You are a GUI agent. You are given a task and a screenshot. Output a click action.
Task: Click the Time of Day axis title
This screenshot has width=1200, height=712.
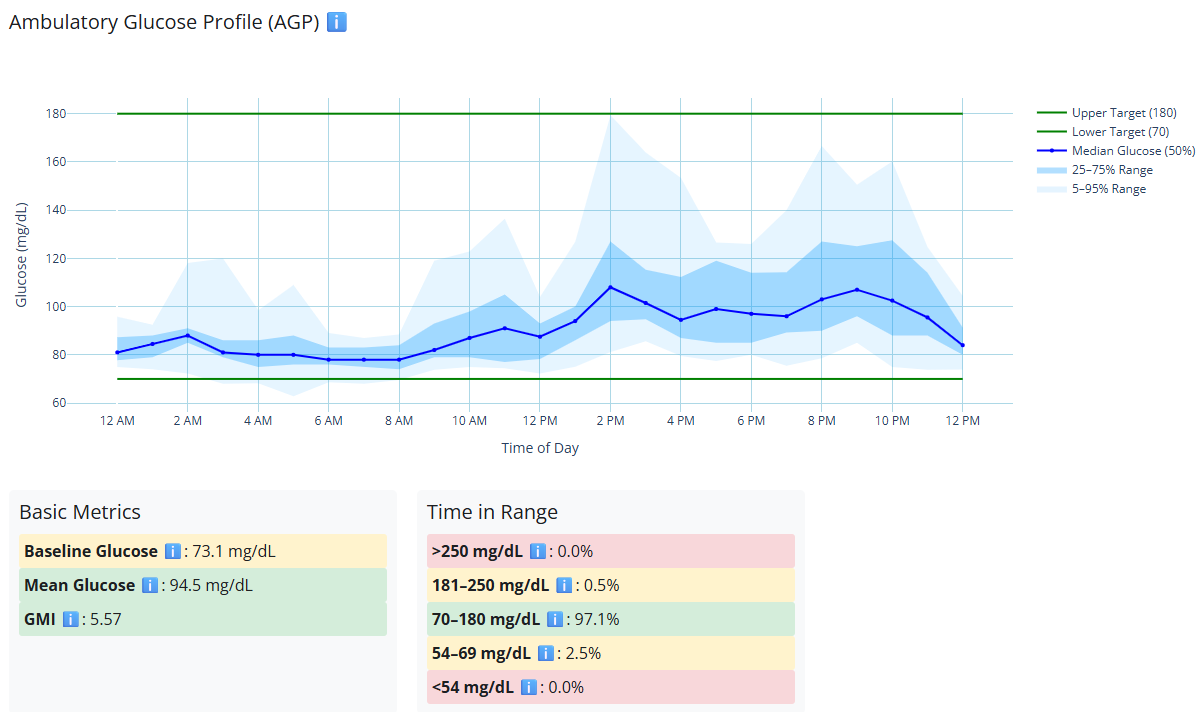[x=540, y=448]
